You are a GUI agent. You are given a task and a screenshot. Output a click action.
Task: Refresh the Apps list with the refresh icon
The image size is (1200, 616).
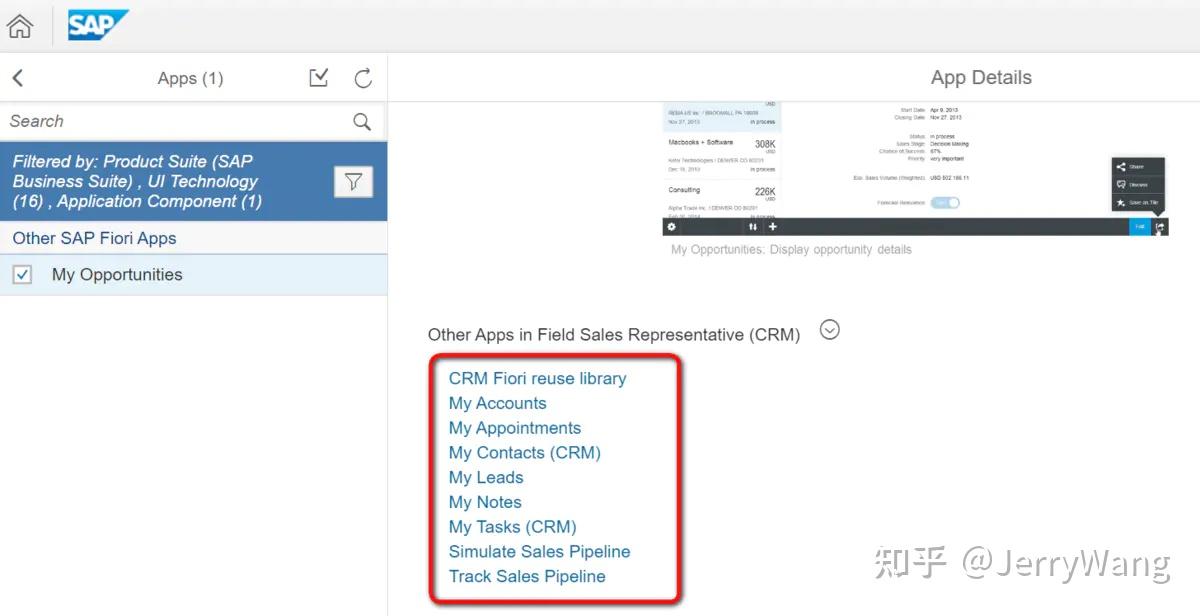[362, 77]
